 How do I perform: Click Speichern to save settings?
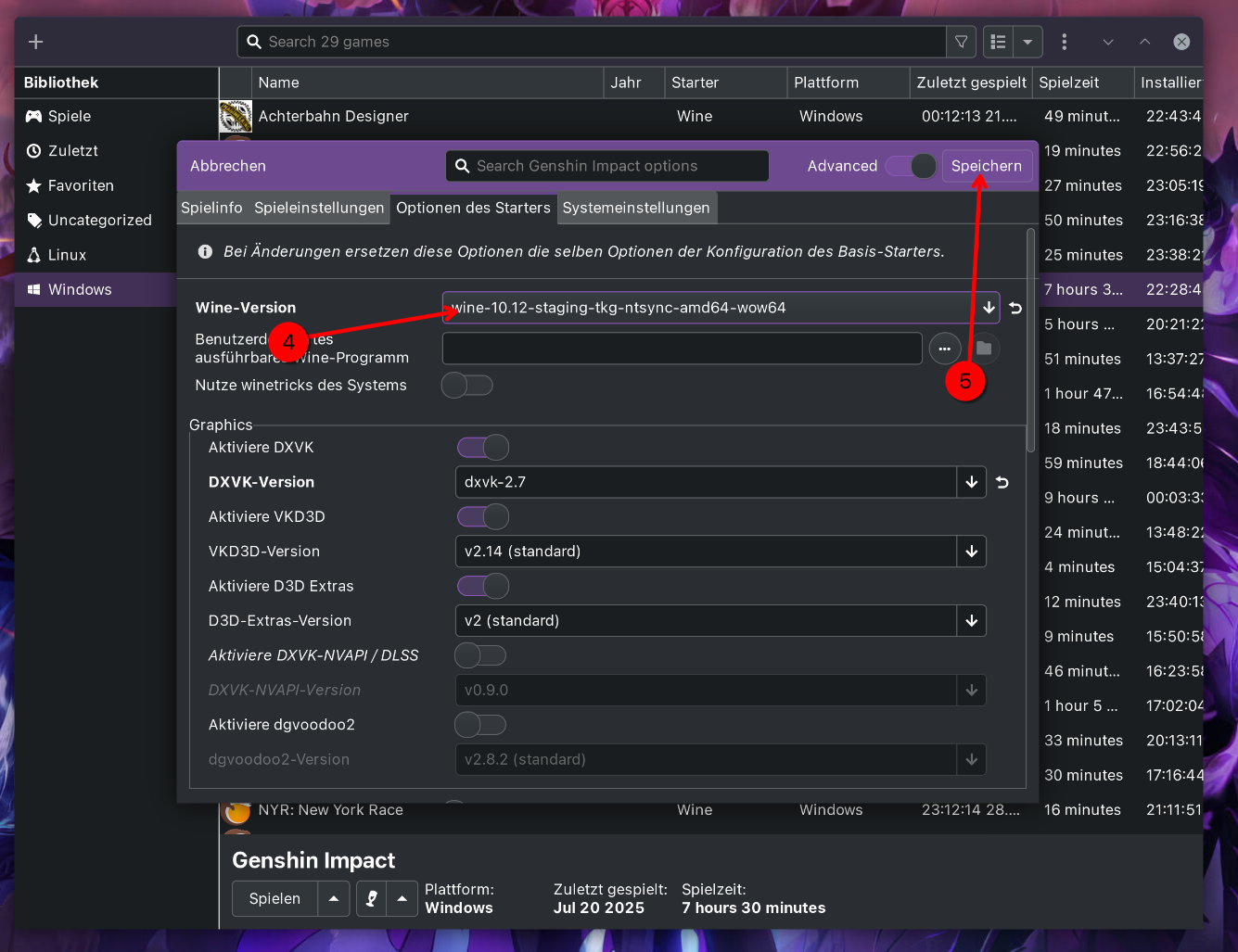pyautogui.click(x=987, y=166)
